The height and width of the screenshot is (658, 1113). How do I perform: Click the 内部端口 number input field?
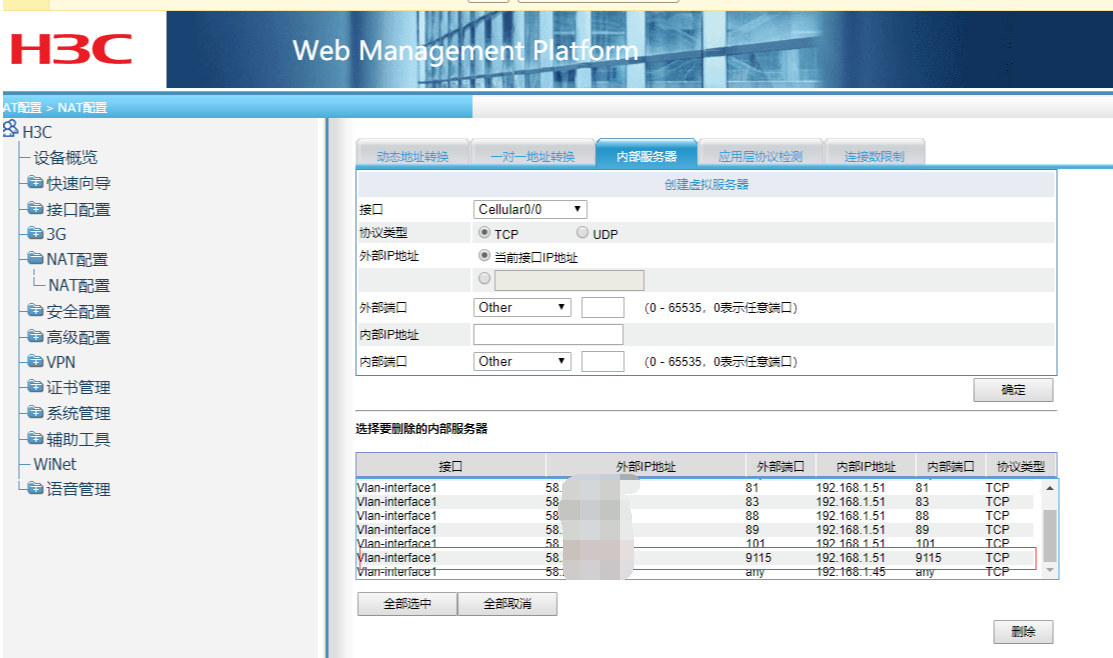(x=603, y=361)
